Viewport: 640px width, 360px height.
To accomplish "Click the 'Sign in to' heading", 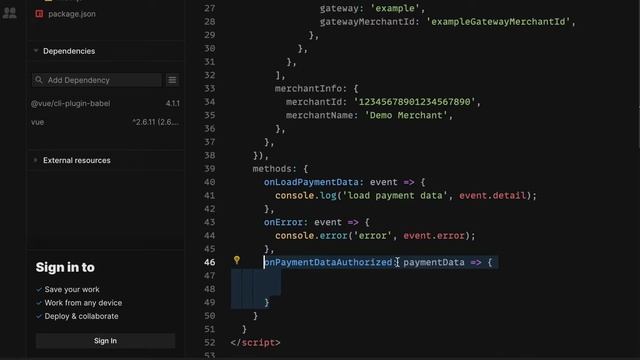I will [x=65, y=267].
